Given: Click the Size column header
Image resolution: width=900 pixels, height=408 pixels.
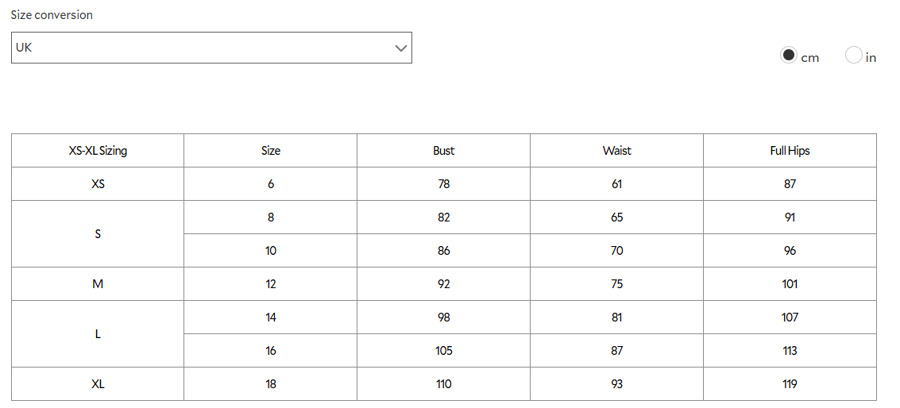Looking at the screenshot, I should coord(270,151).
